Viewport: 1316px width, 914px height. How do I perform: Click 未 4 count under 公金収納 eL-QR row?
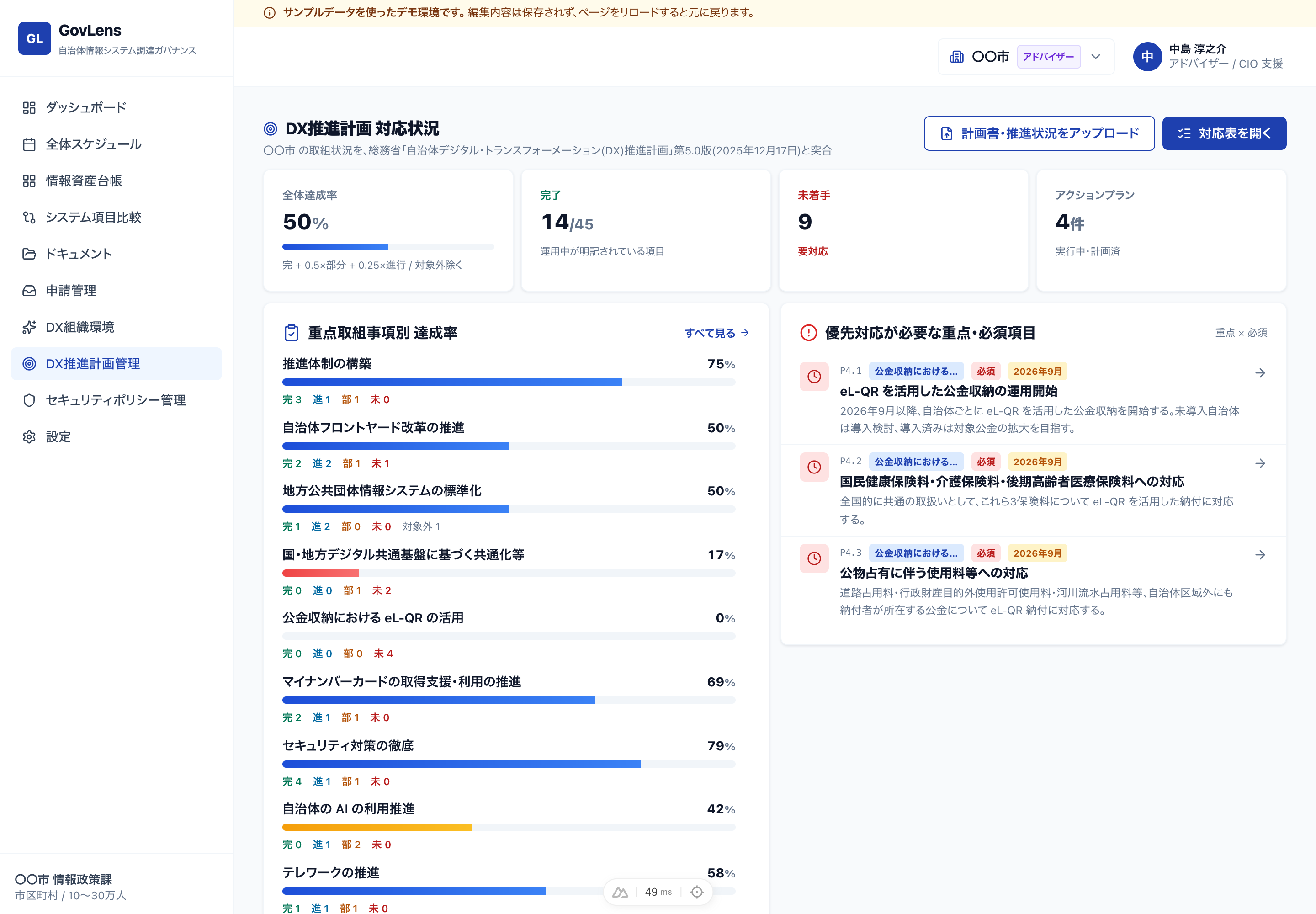[x=383, y=654]
